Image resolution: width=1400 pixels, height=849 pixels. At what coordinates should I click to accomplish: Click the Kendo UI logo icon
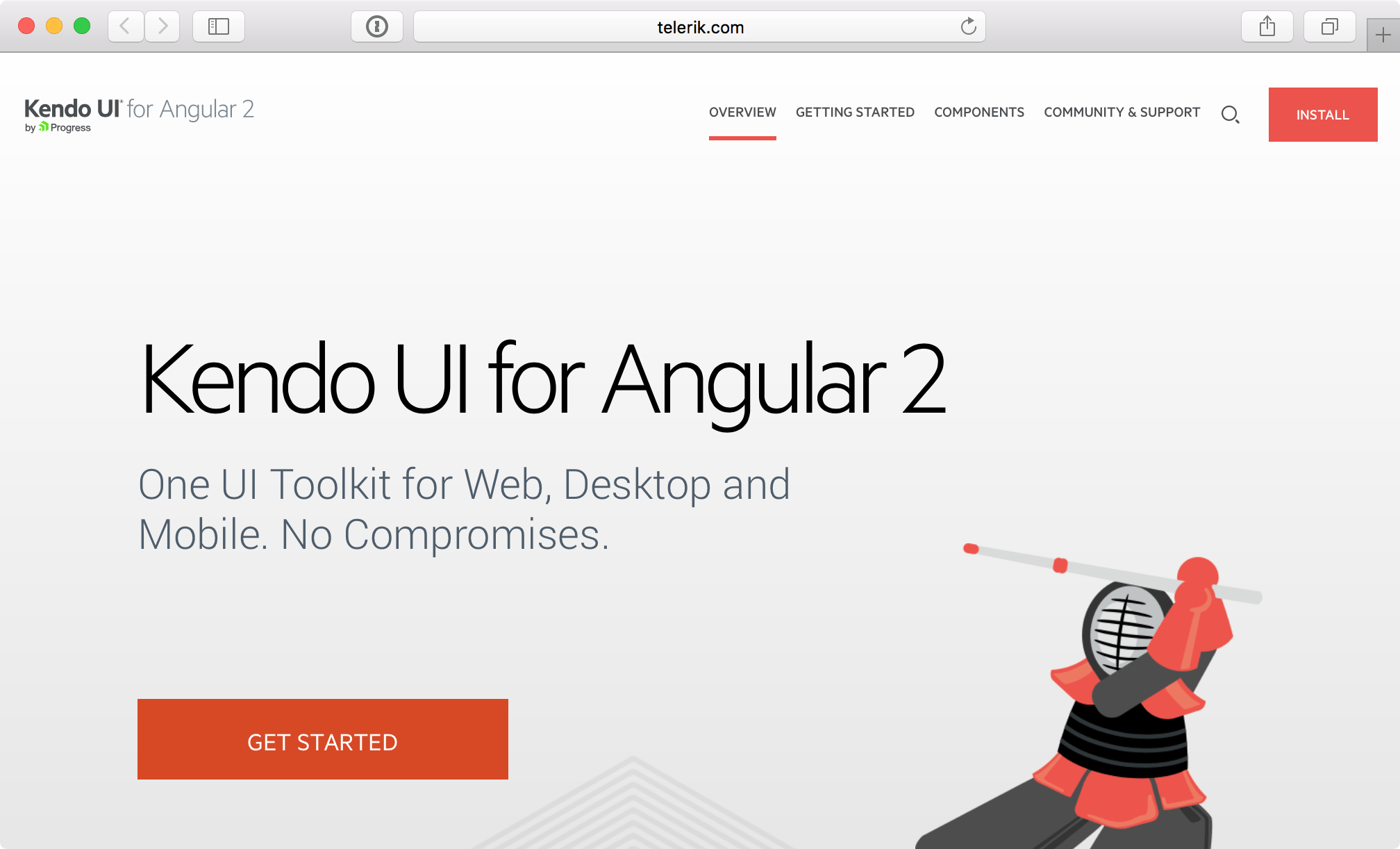(x=140, y=114)
